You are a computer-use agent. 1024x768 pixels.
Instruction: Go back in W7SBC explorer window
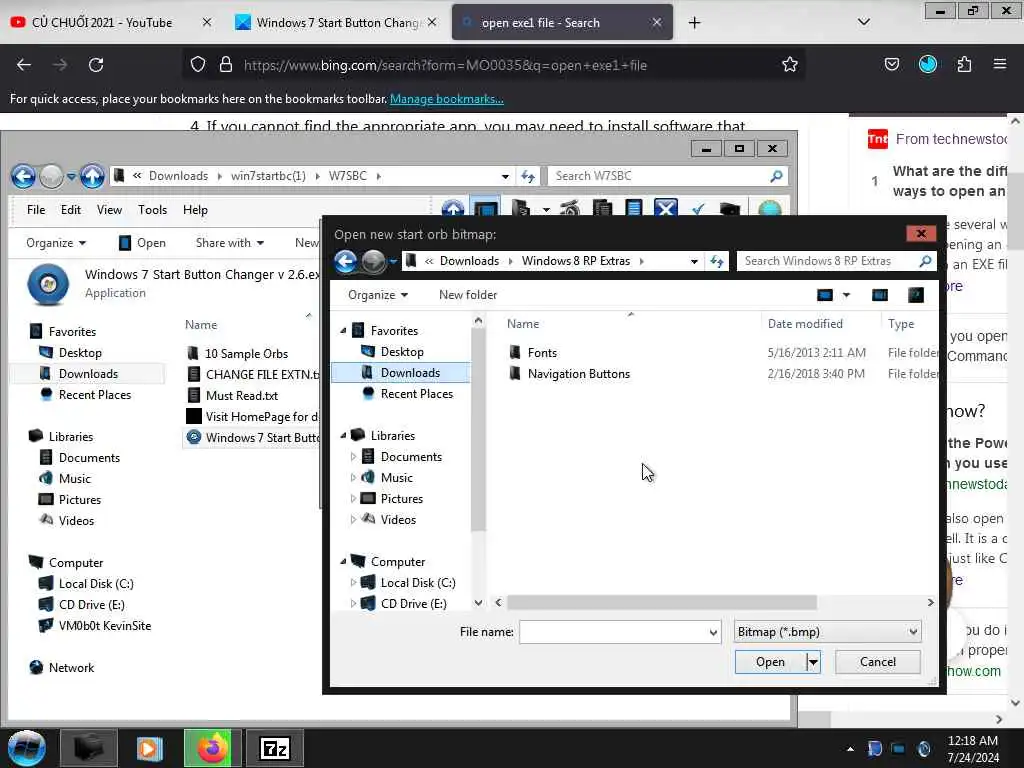pyautogui.click(x=24, y=176)
